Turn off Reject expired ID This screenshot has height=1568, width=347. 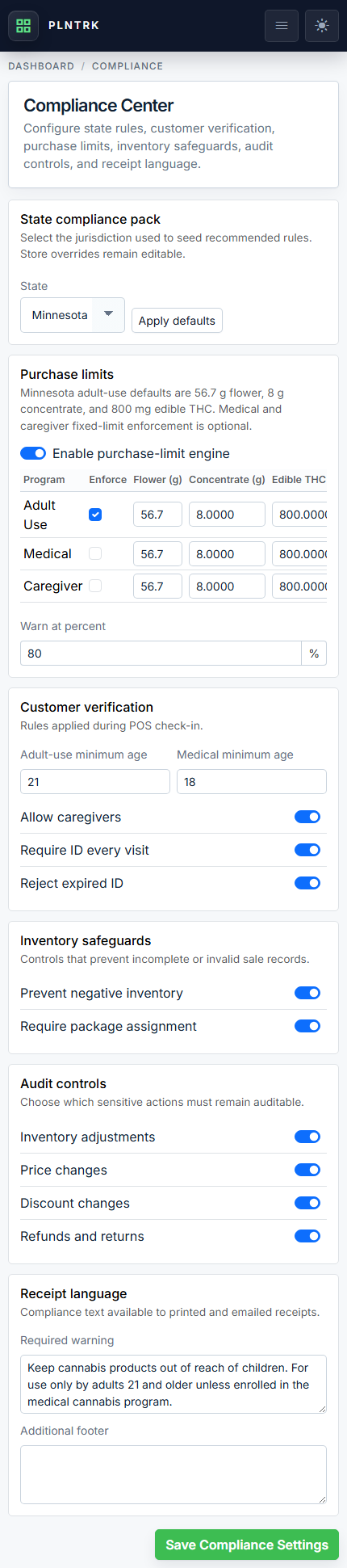[x=307, y=883]
